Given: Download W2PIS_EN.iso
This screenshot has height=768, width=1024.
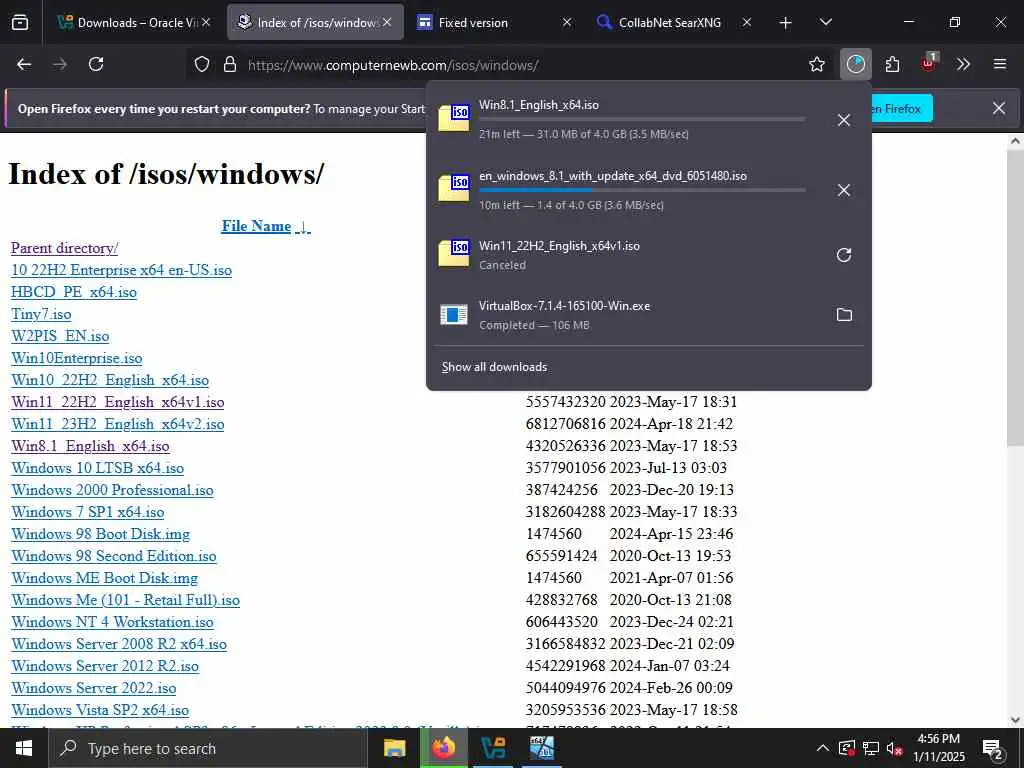Looking at the screenshot, I should point(60,336).
